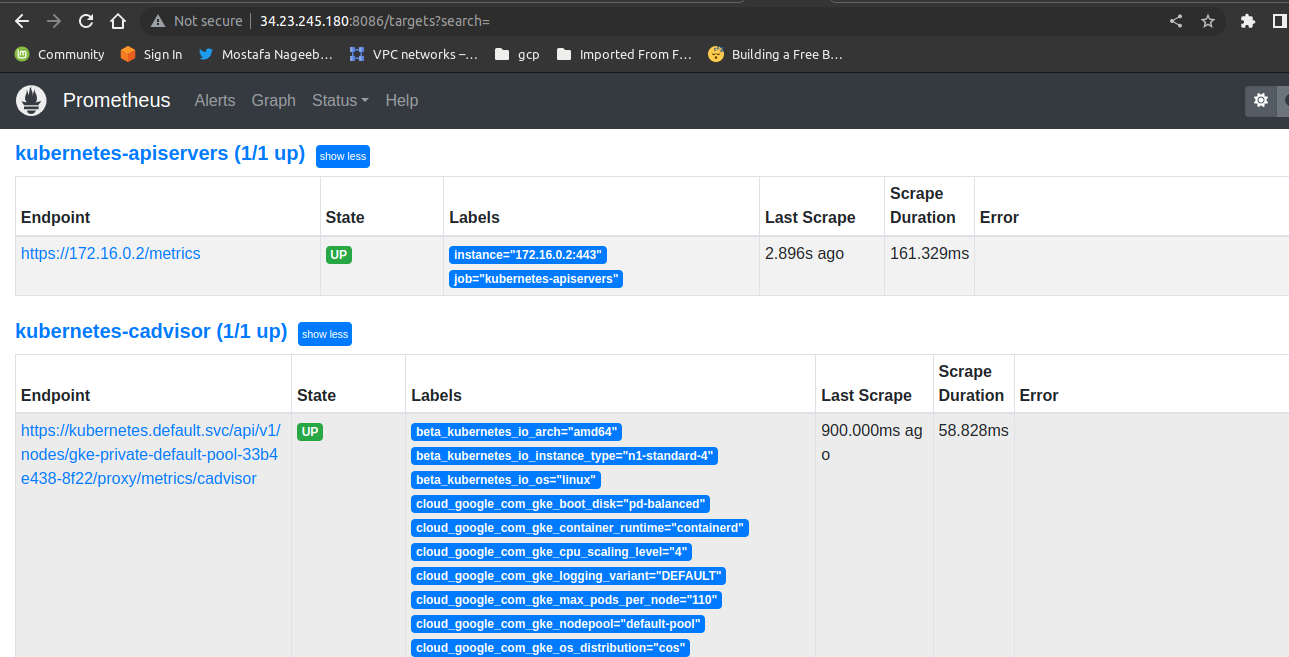Click the gke_cpu_scaling_level="4" label
Image resolution: width=1289 pixels, height=657 pixels.
(x=551, y=552)
